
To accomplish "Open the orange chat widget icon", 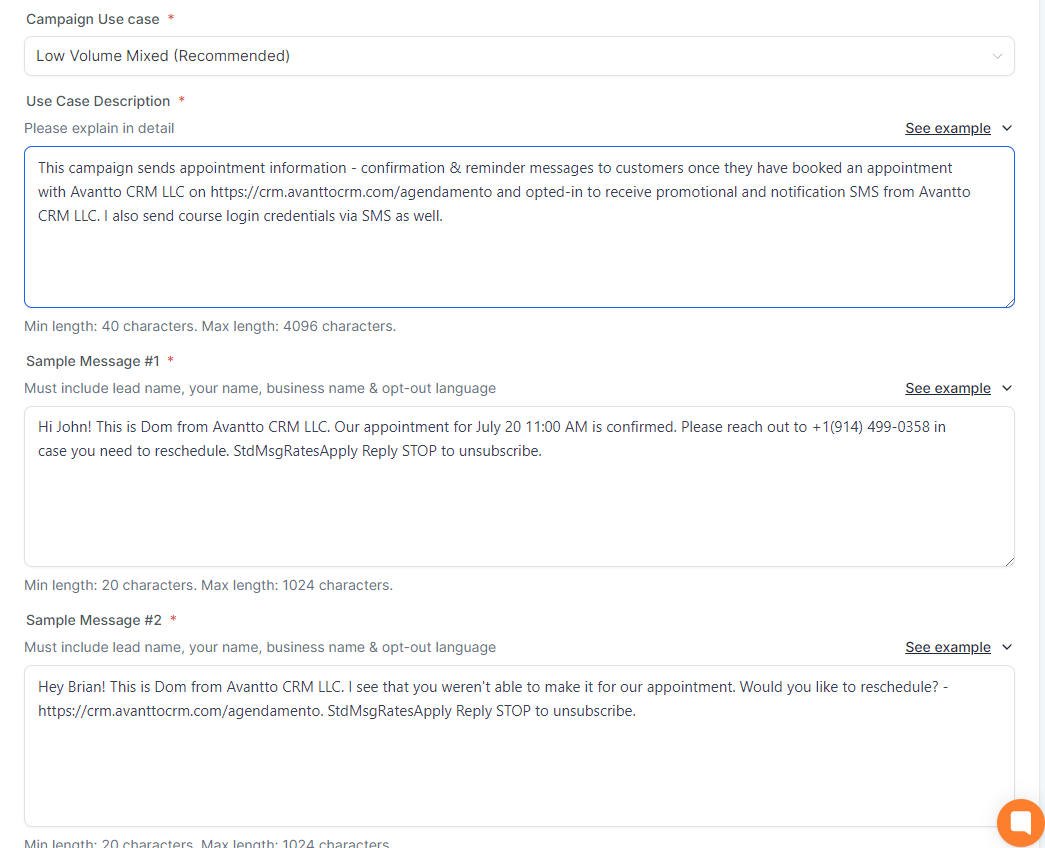I will 1020,822.
